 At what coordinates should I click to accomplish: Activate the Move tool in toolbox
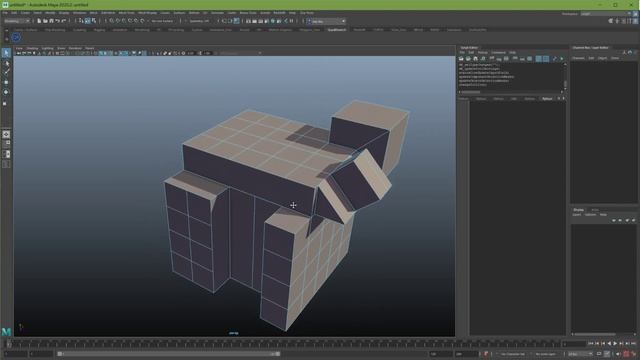pos(6,82)
